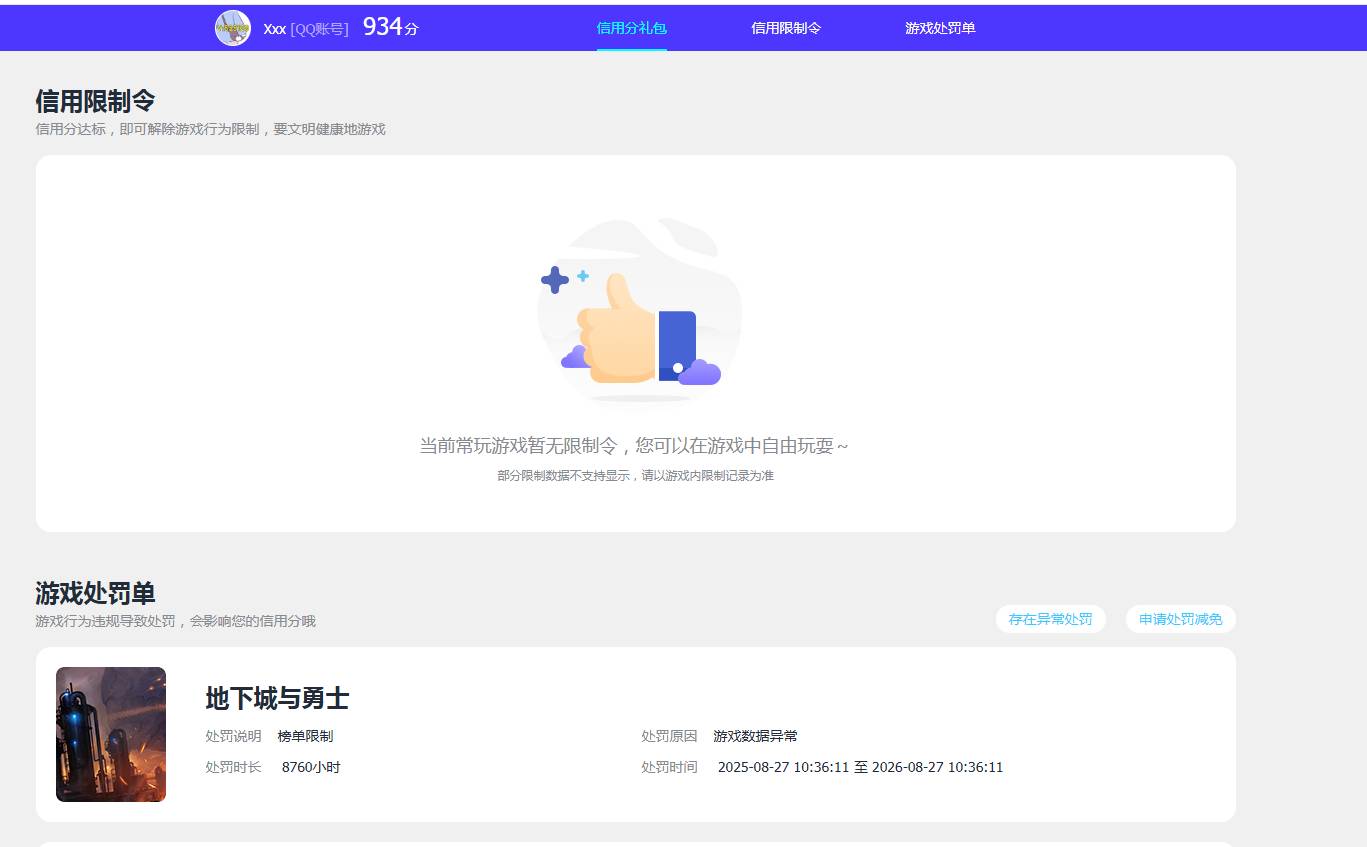The image size is (1367, 847).
Task: Switch to the 游戏处罚单 tab
Action: (x=938, y=28)
